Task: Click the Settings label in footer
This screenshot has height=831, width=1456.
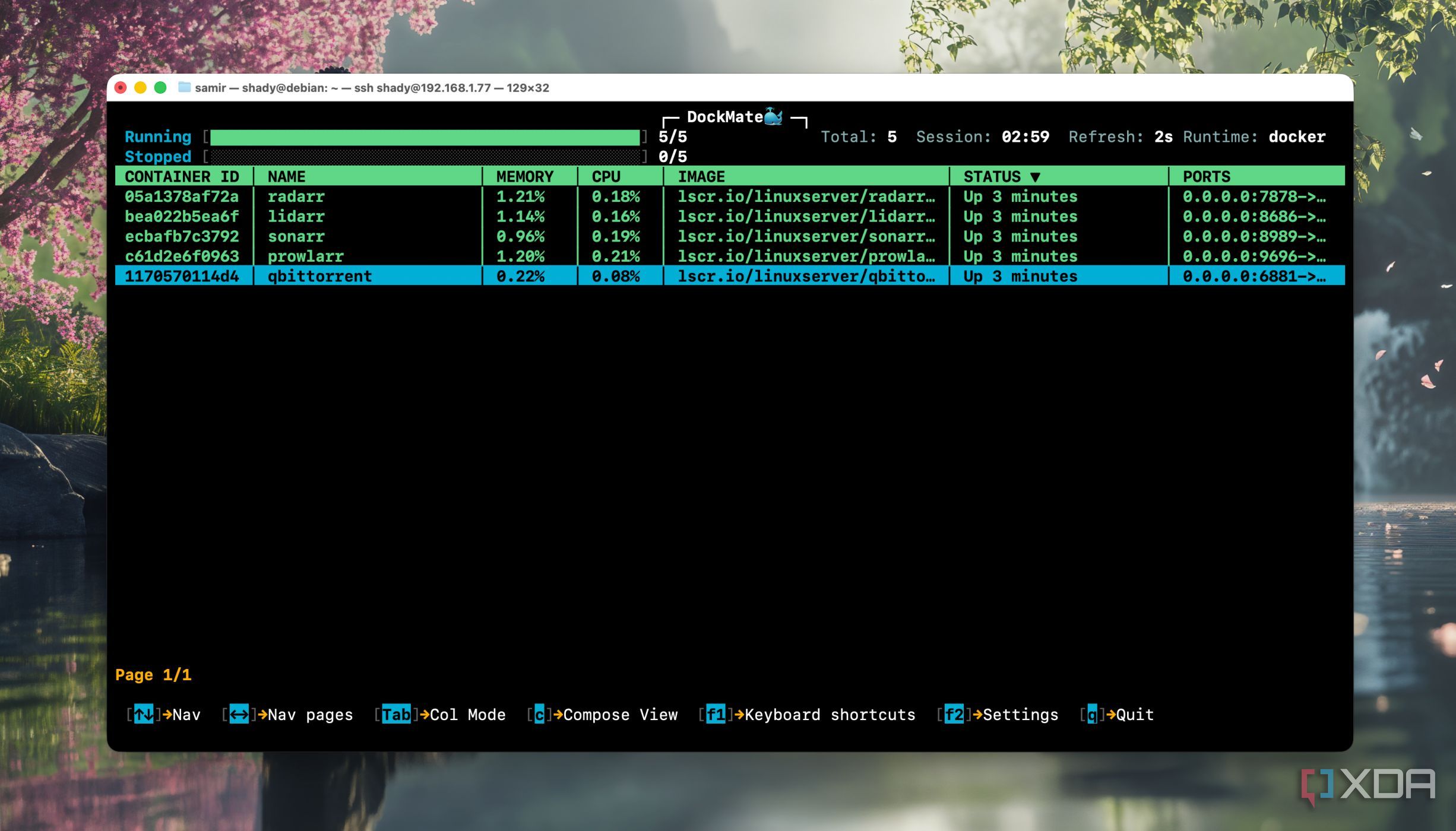Action: click(x=1021, y=714)
